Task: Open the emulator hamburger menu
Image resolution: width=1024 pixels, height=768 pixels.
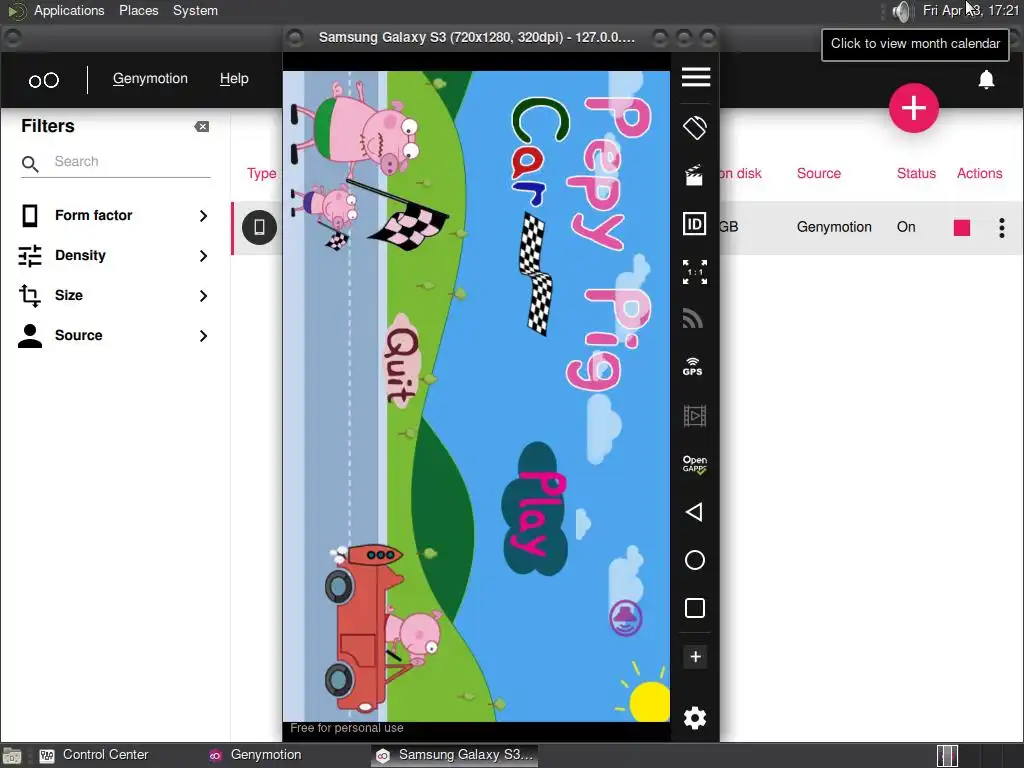Action: [696, 77]
